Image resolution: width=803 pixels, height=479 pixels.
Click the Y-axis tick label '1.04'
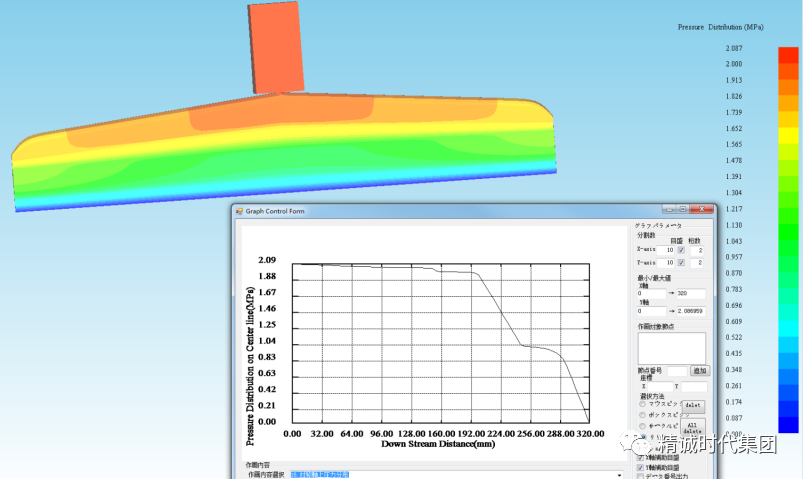(267, 341)
